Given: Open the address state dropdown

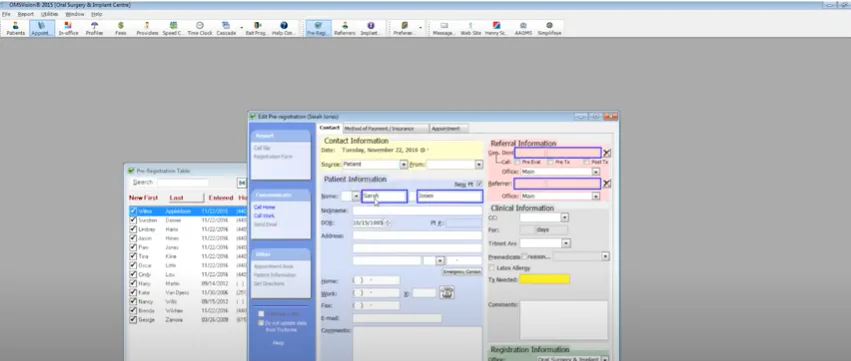Looking at the screenshot, I should [440, 261].
